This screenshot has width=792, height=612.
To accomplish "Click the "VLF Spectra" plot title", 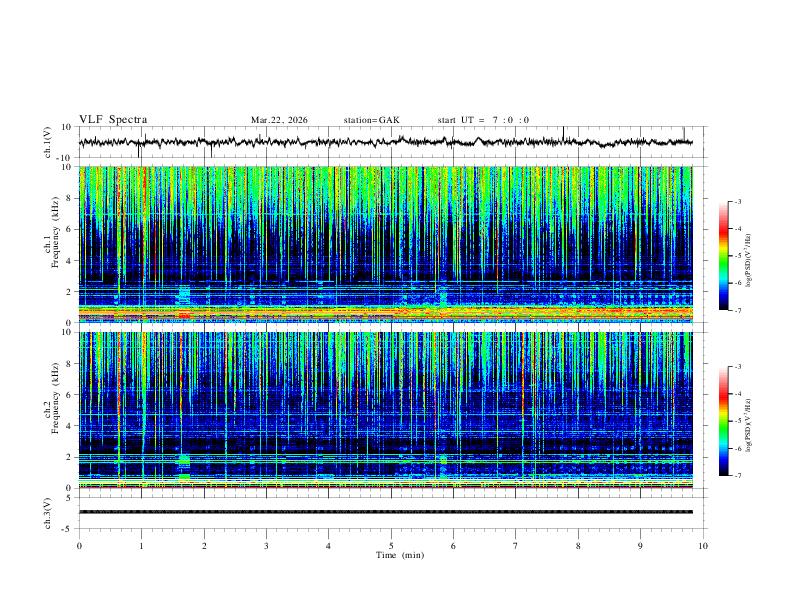I will (113, 120).
